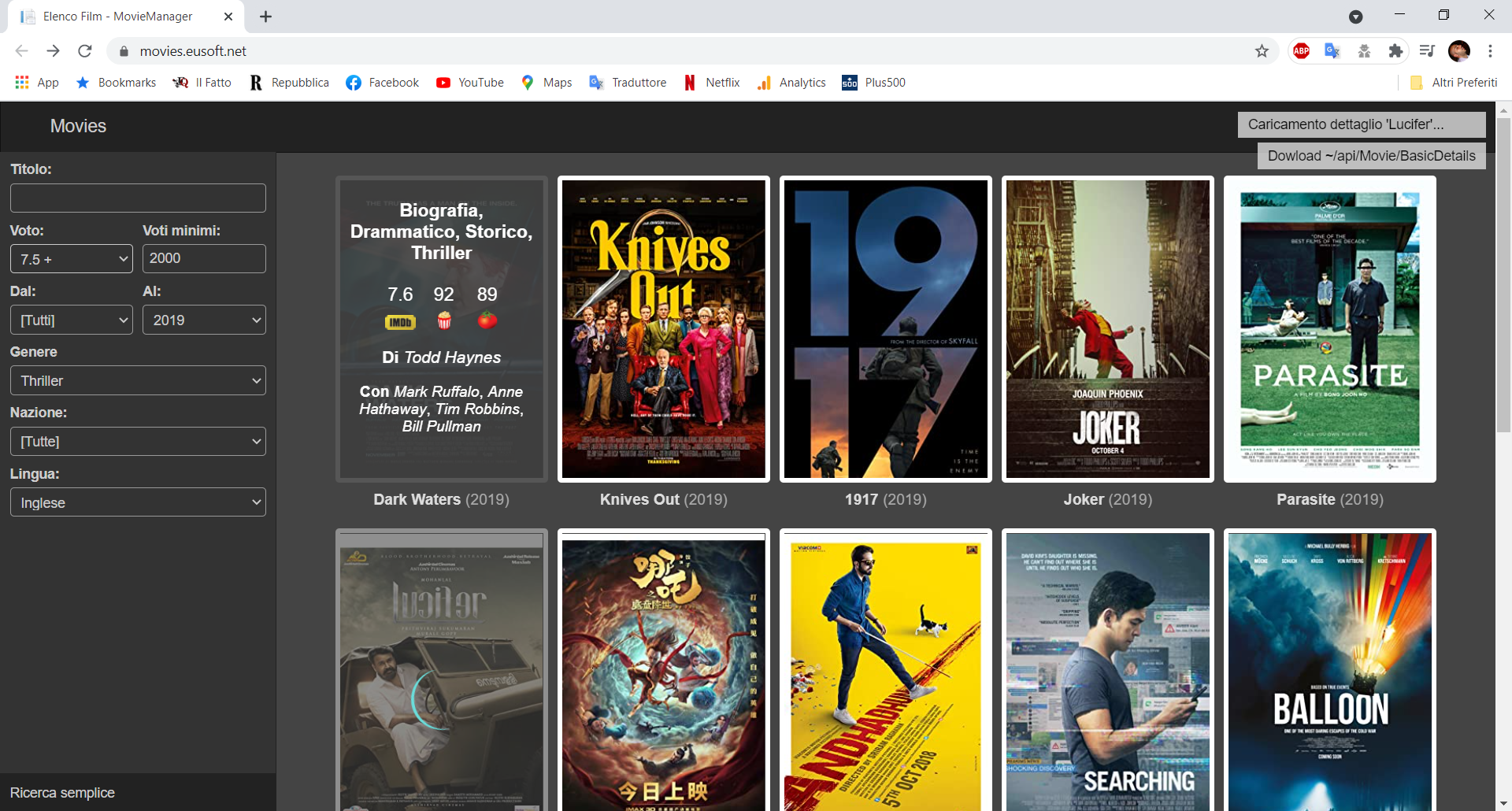Click the Dowload ~/api/Movie/BasicDetails notification
Screen dimensions: 1512x811
coord(1372,156)
